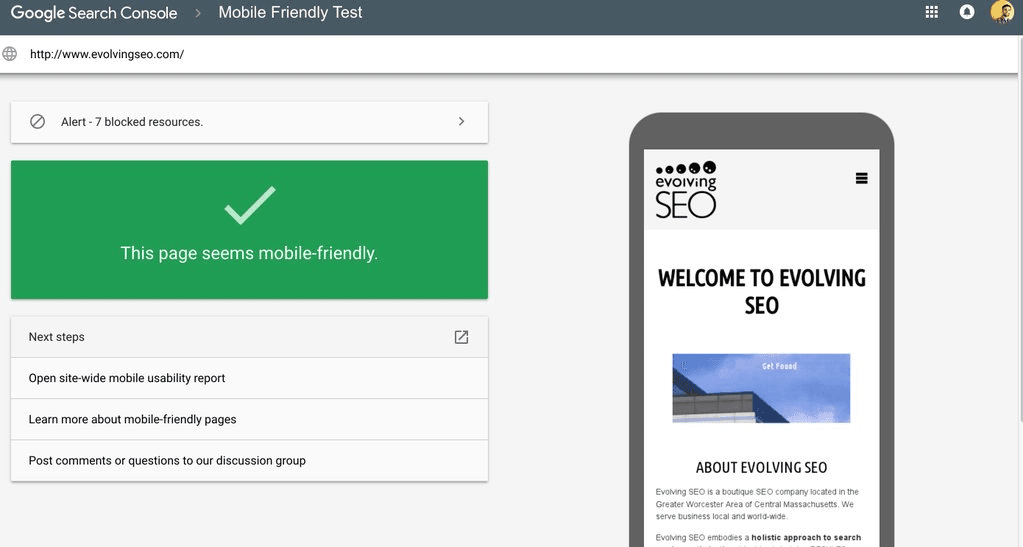Expand the blocked resources alert chevron
Viewport: 1023px width, 547px height.
click(x=461, y=122)
